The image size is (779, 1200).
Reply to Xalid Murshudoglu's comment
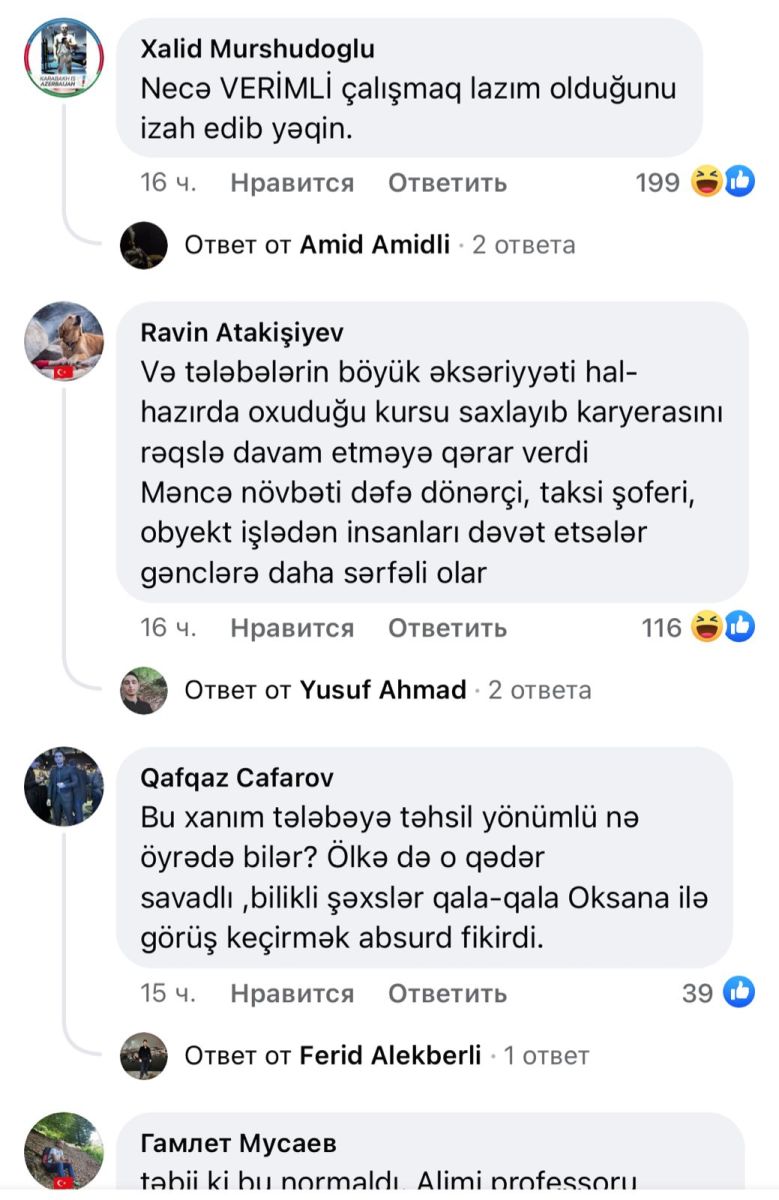447,183
